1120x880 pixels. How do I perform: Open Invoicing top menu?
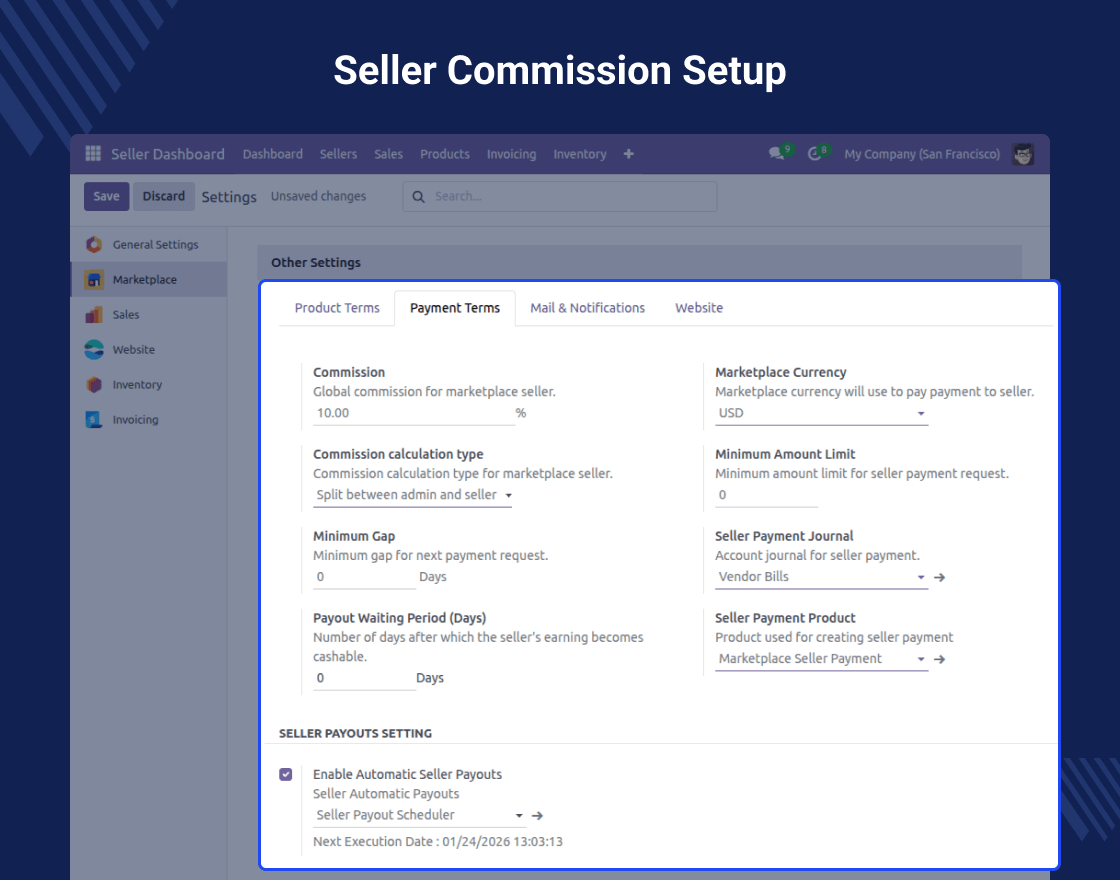coord(511,154)
